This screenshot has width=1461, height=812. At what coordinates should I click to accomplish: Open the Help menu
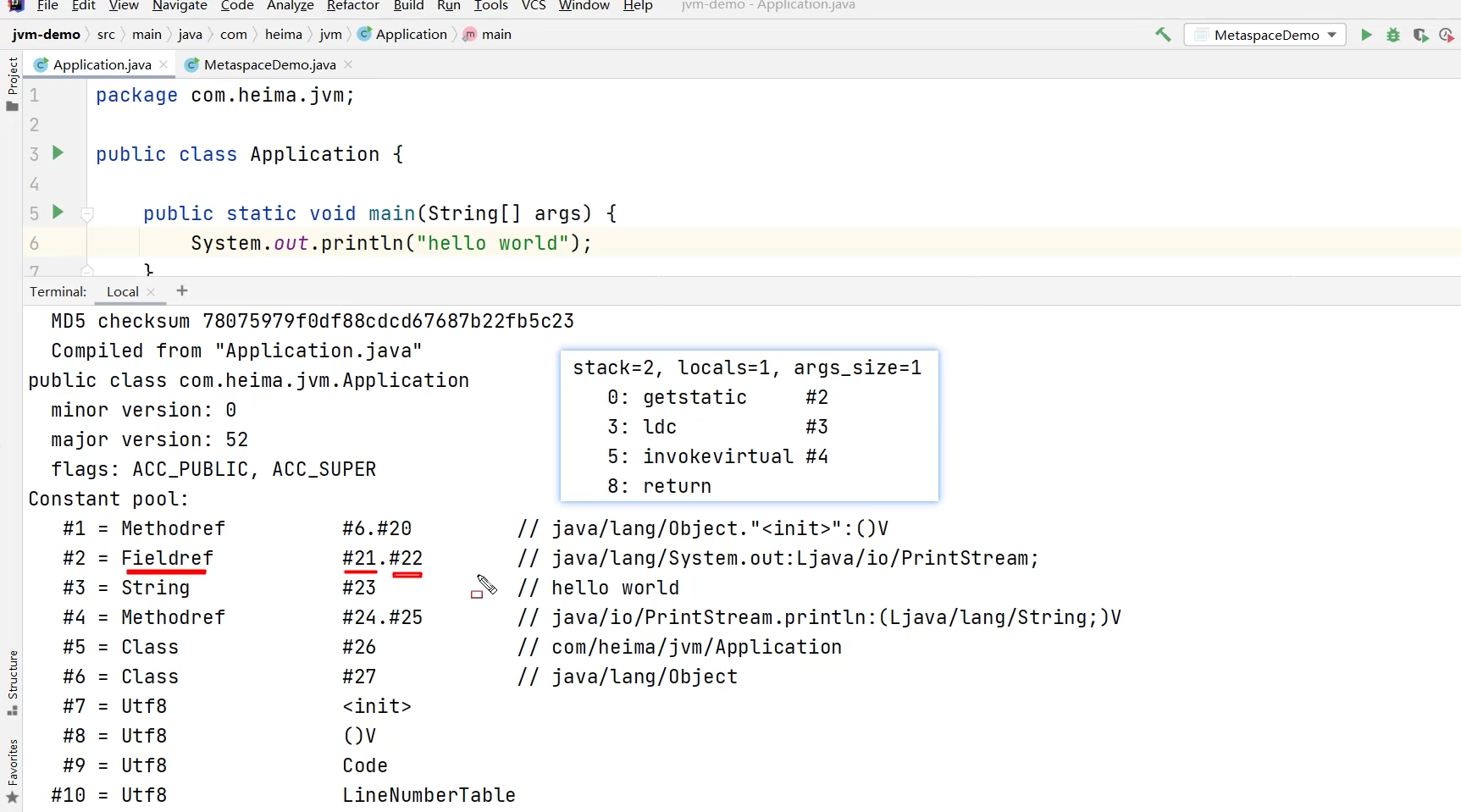click(x=638, y=6)
